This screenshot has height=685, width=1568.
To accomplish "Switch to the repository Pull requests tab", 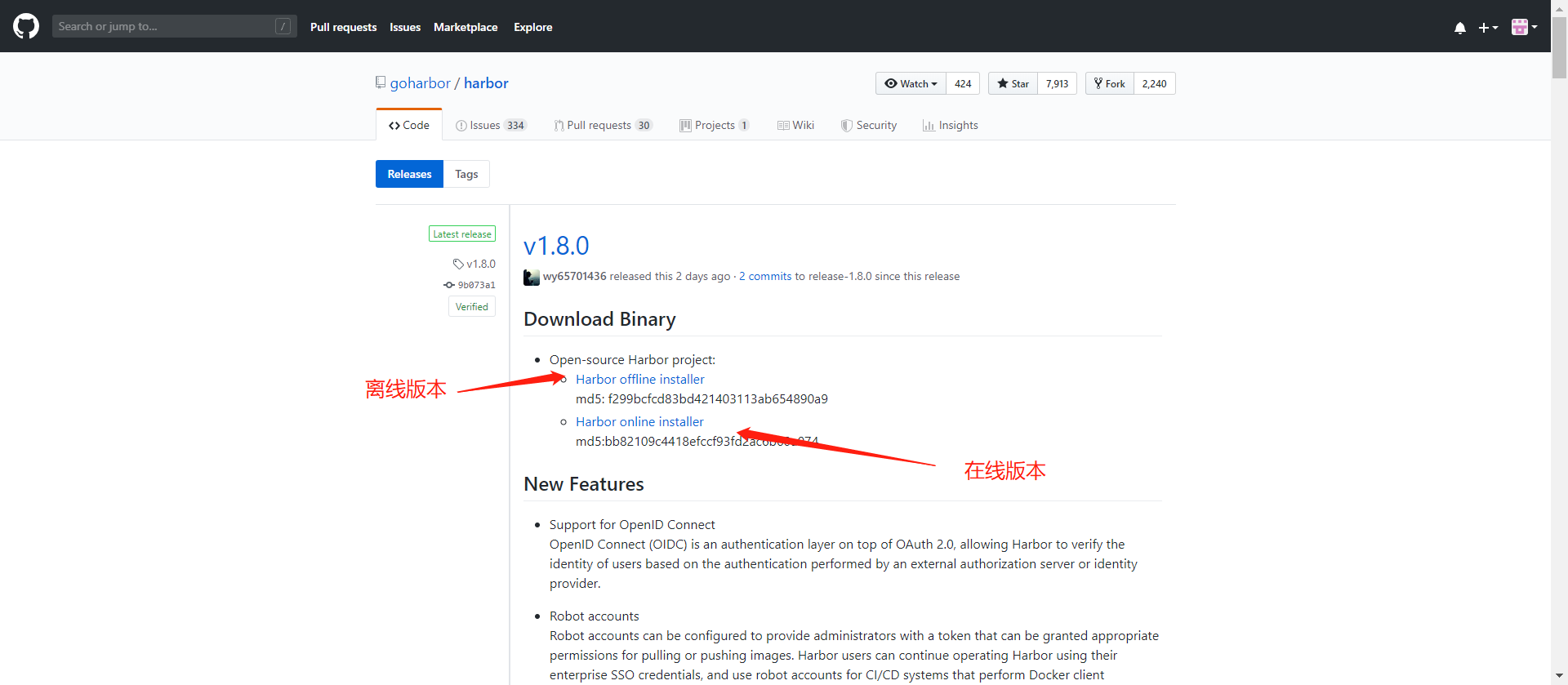I will click(x=603, y=125).
